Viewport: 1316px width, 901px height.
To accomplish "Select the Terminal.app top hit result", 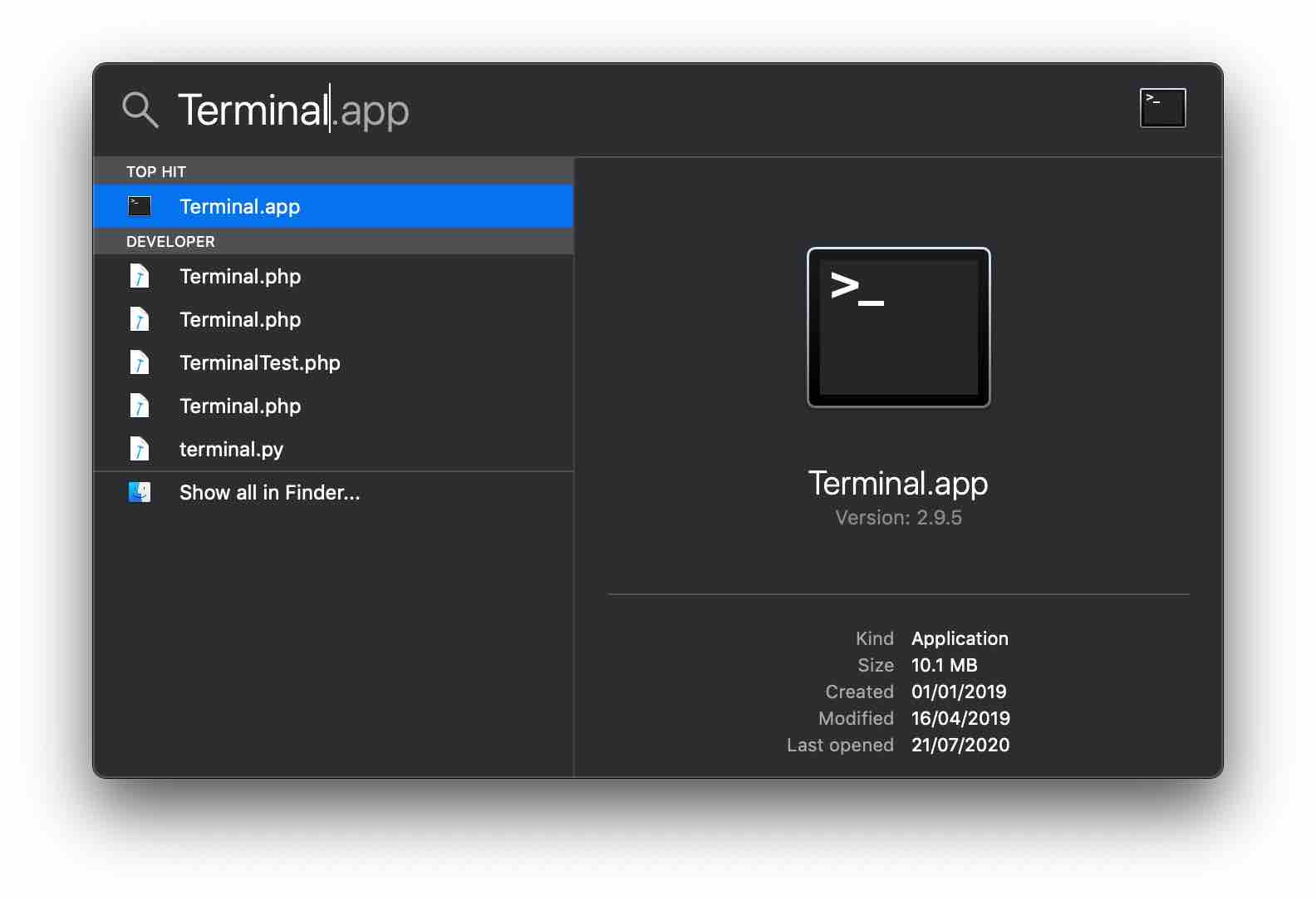I will tap(333, 206).
